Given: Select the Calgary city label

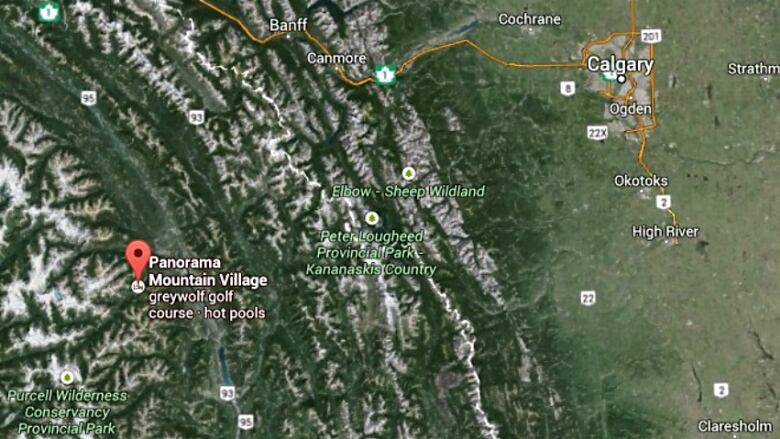Looking at the screenshot, I should point(620,65).
